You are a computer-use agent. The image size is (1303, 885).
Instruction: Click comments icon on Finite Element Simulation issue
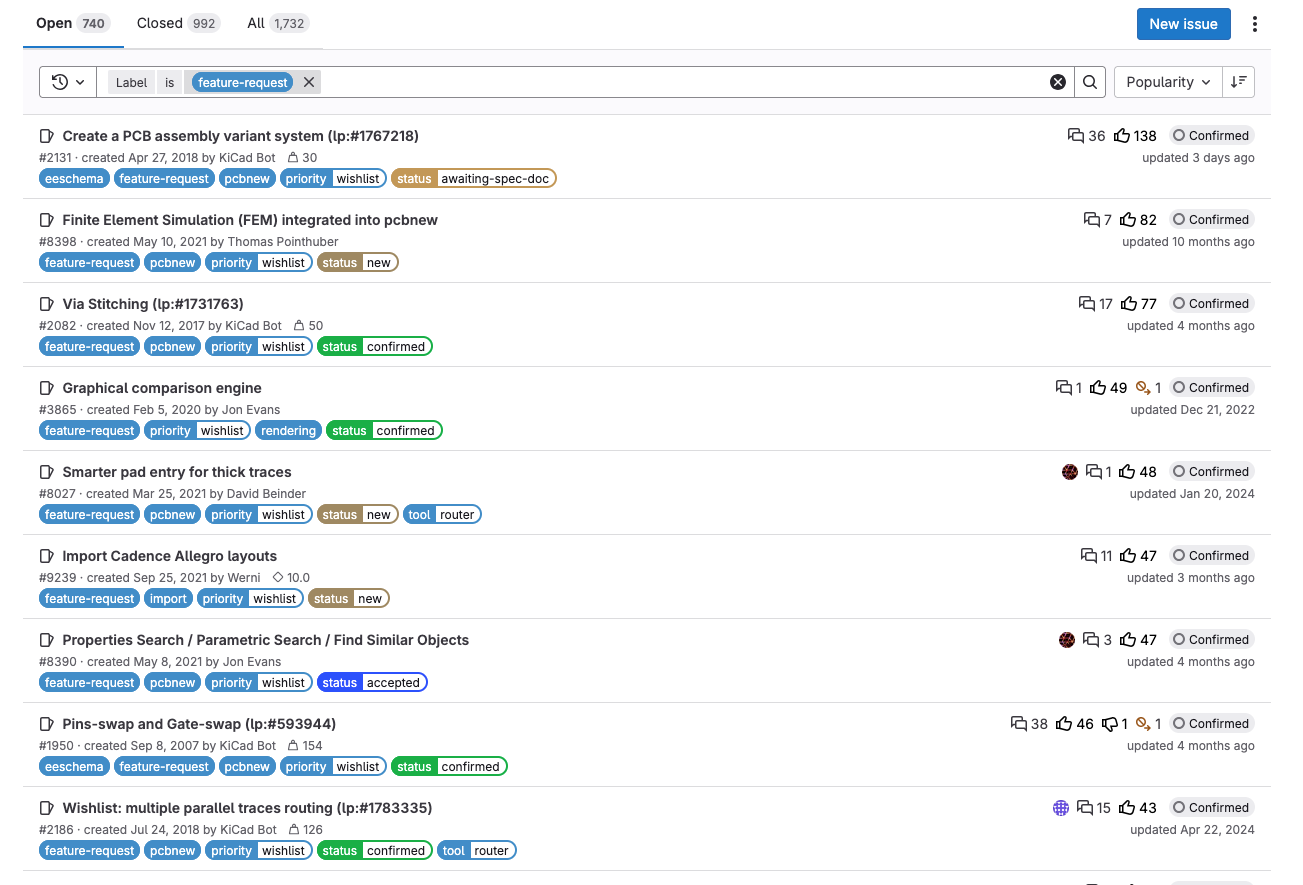(x=1092, y=220)
